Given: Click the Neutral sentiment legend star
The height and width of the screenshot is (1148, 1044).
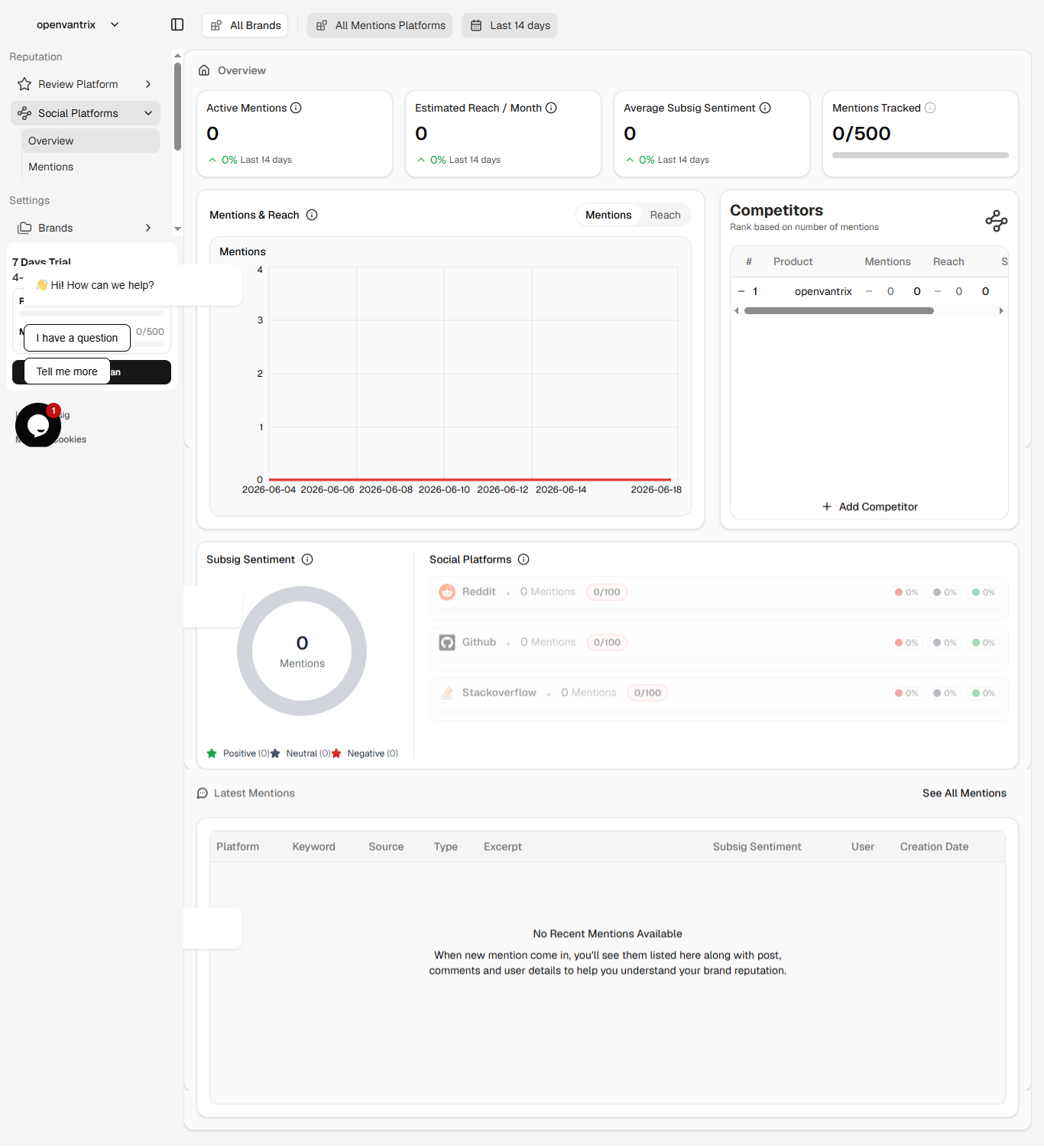Looking at the screenshot, I should pos(275,754).
